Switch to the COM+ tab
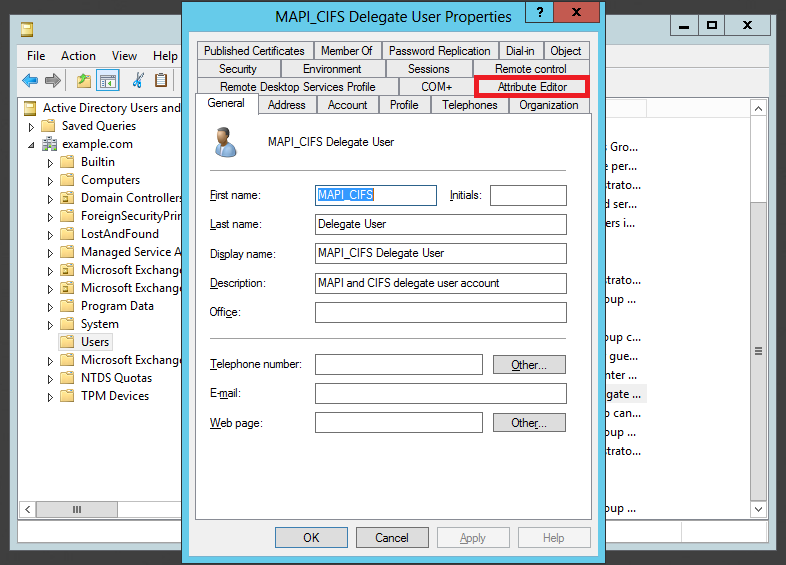Image resolution: width=786 pixels, height=565 pixels. (x=437, y=87)
